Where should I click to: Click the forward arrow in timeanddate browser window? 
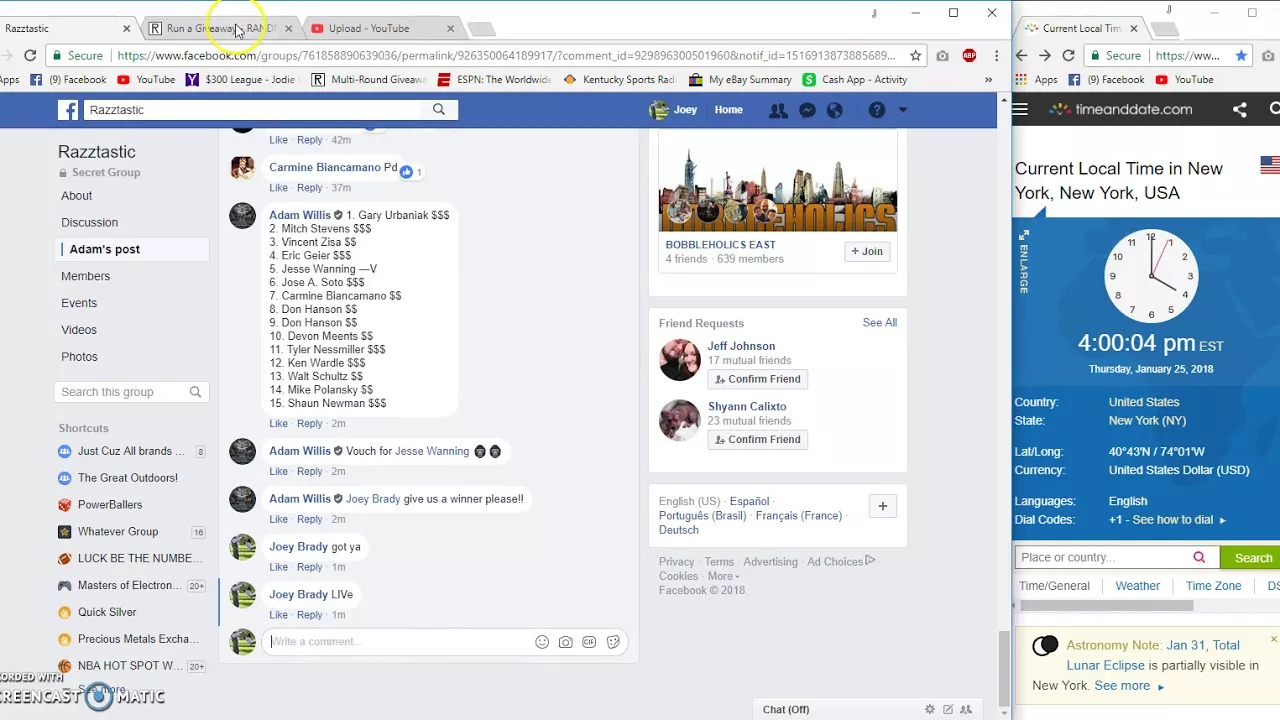coord(1045,56)
